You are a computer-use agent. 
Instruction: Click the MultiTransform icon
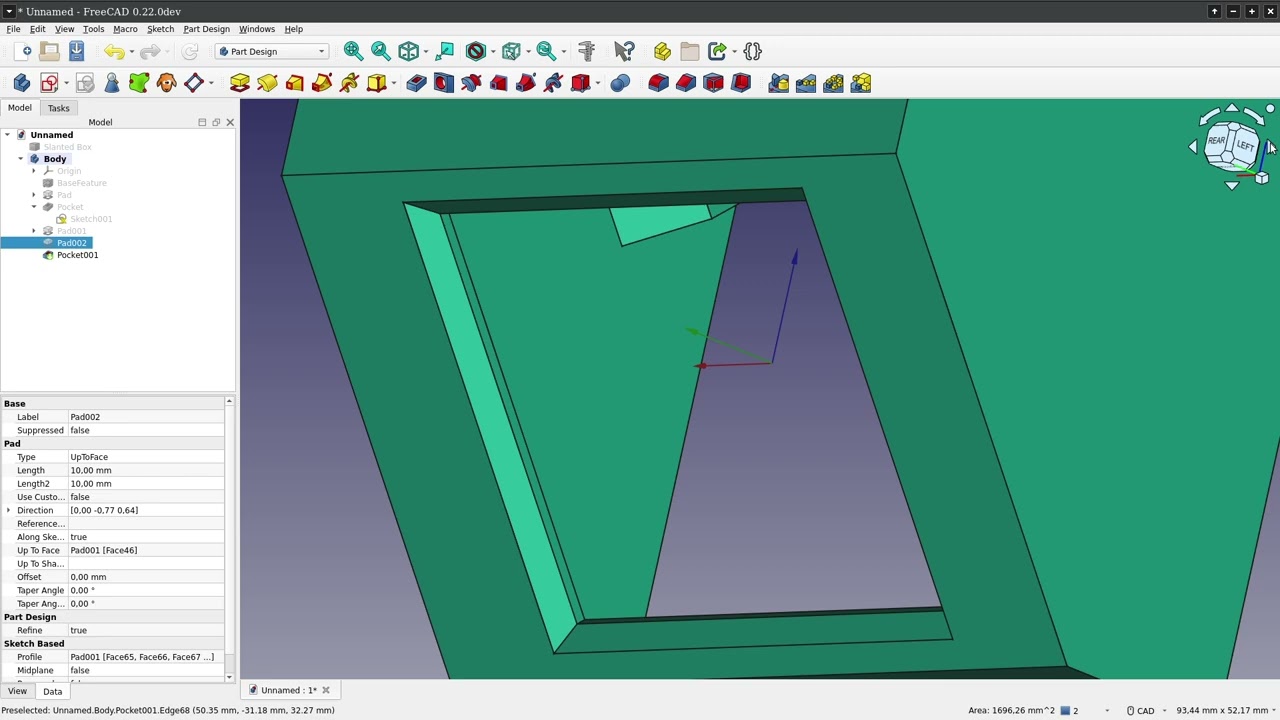pos(861,83)
